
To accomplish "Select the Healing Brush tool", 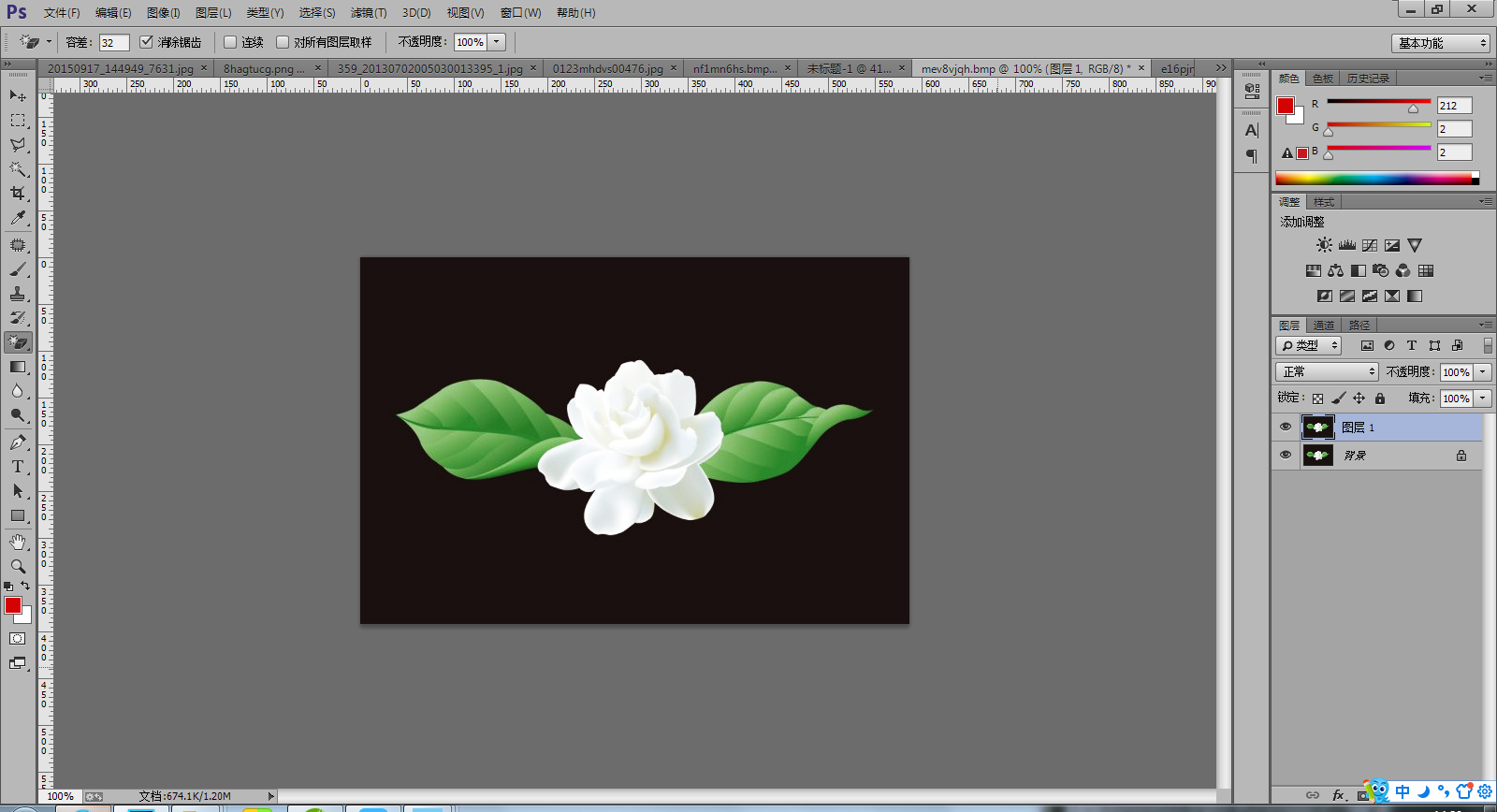I will coord(18,245).
